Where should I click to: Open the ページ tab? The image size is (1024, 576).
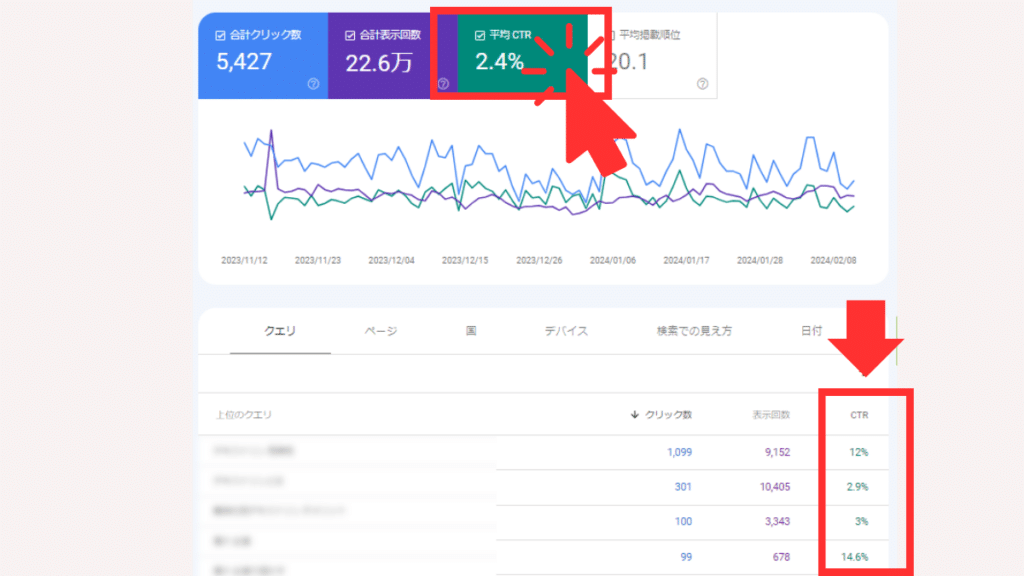[379, 331]
